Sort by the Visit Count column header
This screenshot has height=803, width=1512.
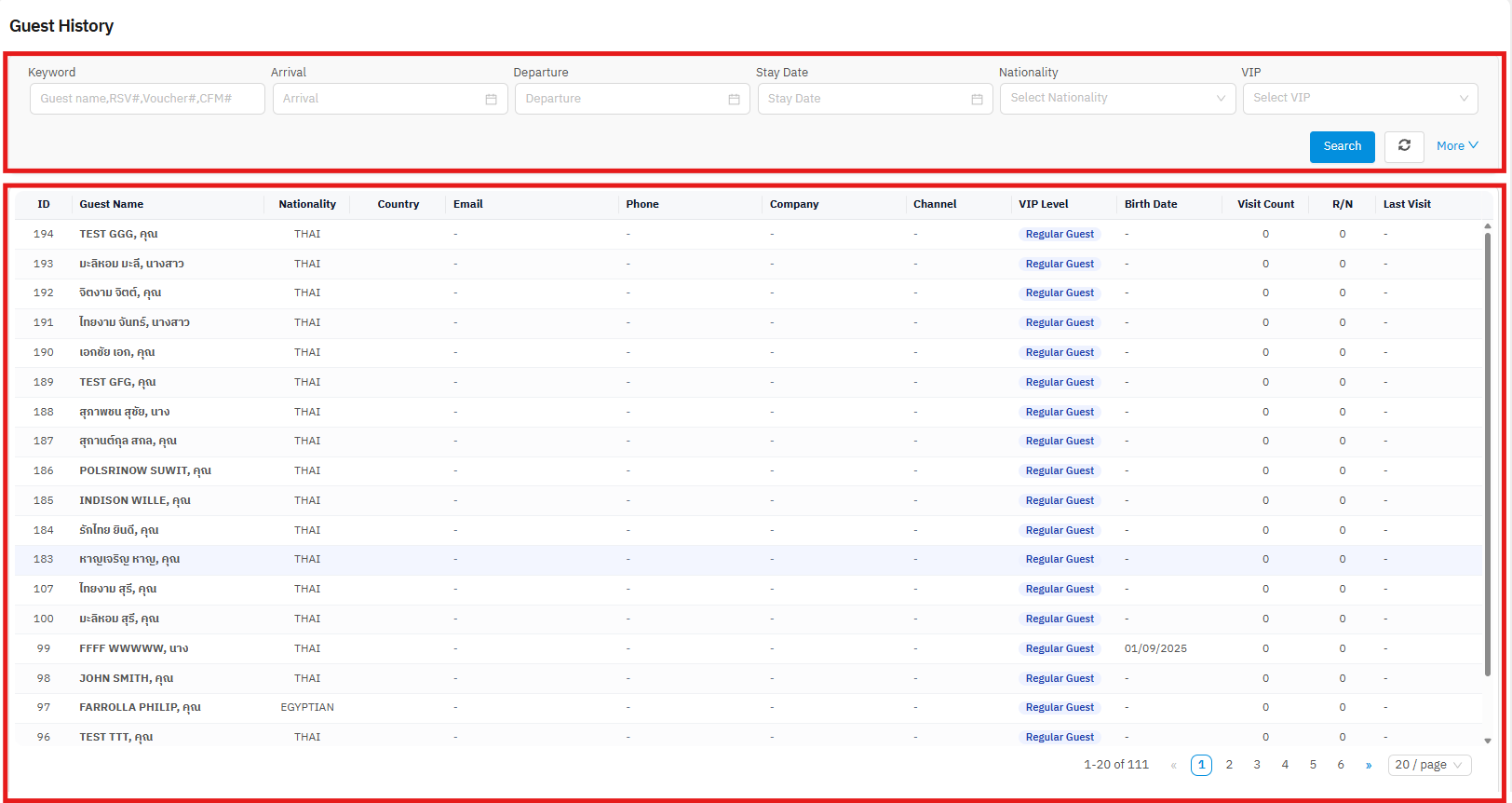1265,204
